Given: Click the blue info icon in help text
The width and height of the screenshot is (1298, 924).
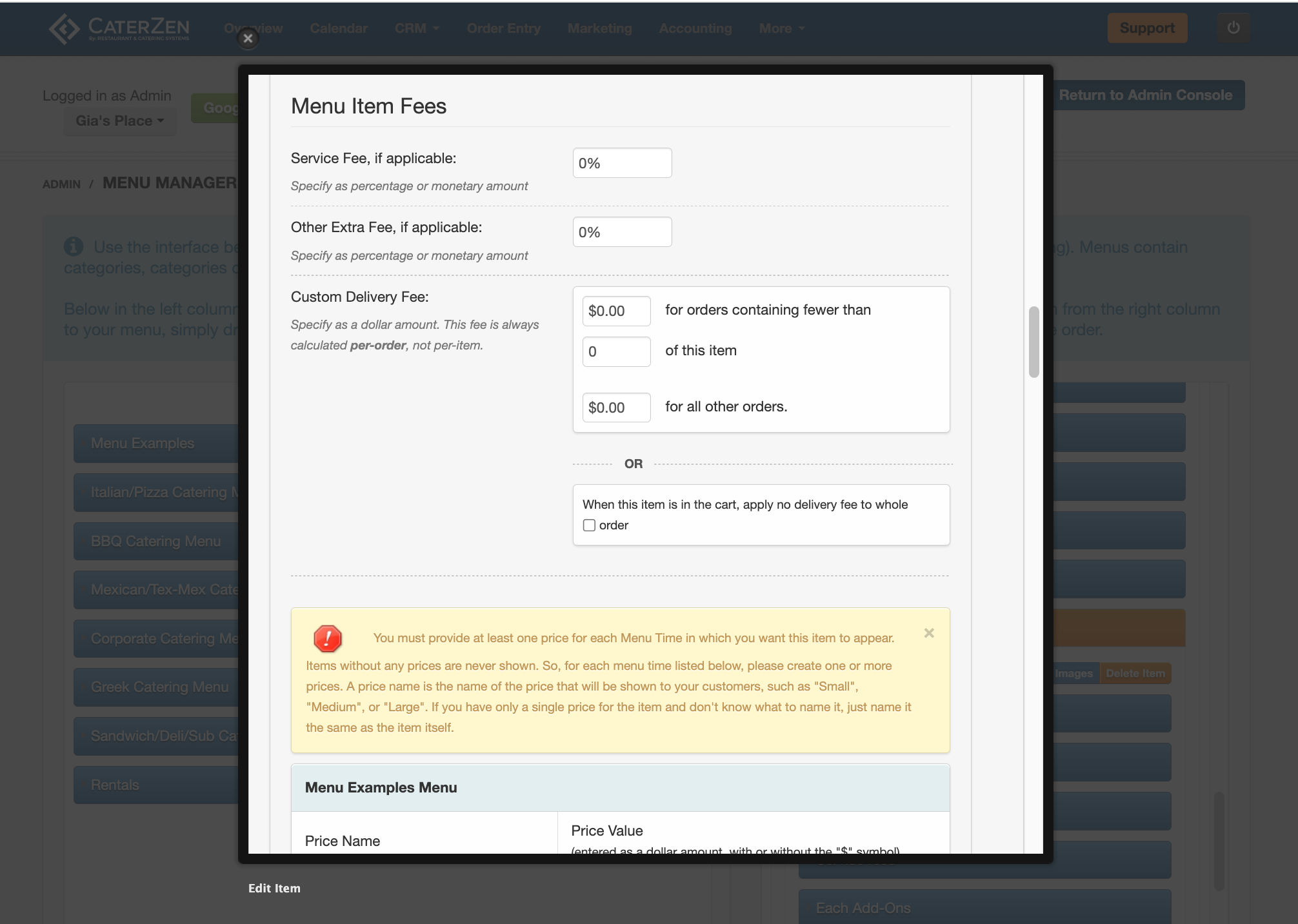Looking at the screenshot, I should click(74, 246).
